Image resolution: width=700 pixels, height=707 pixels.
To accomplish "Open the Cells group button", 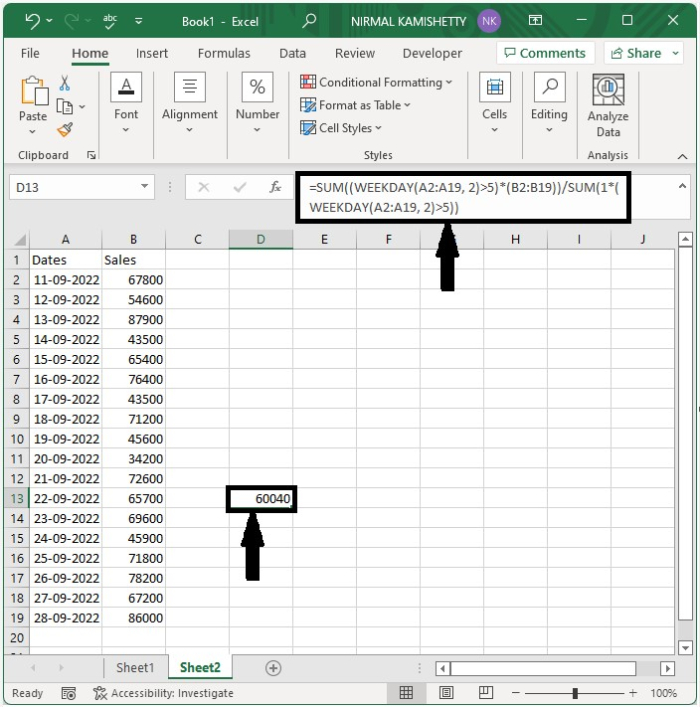I will tap(495, 103).
